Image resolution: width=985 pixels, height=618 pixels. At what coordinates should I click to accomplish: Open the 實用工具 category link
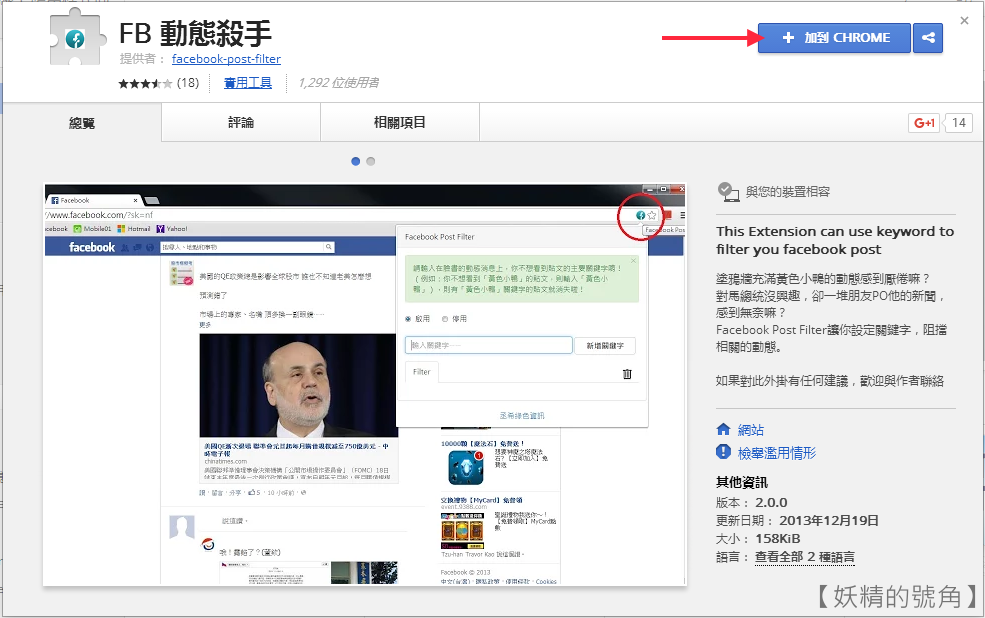coord(248,82)
